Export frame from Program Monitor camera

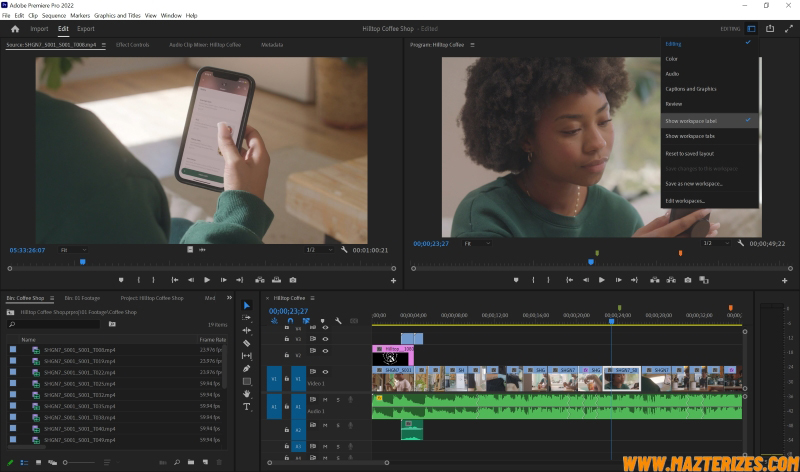click(x=688, y=280)
